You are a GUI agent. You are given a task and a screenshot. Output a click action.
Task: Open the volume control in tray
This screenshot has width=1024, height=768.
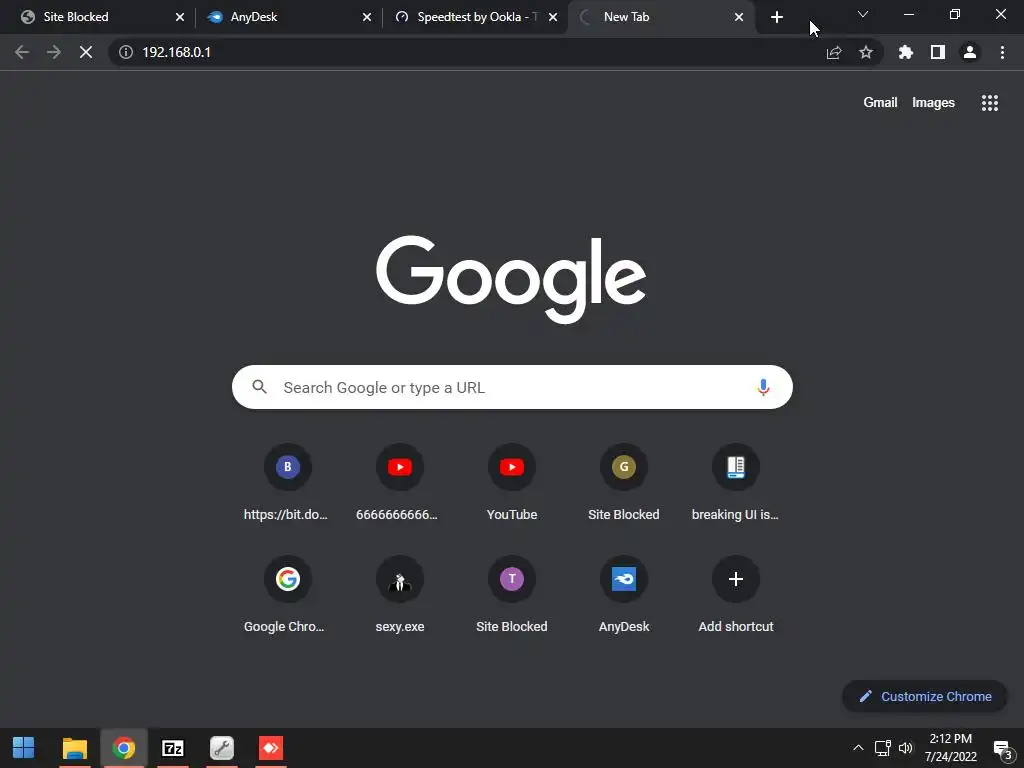(906, 748)
